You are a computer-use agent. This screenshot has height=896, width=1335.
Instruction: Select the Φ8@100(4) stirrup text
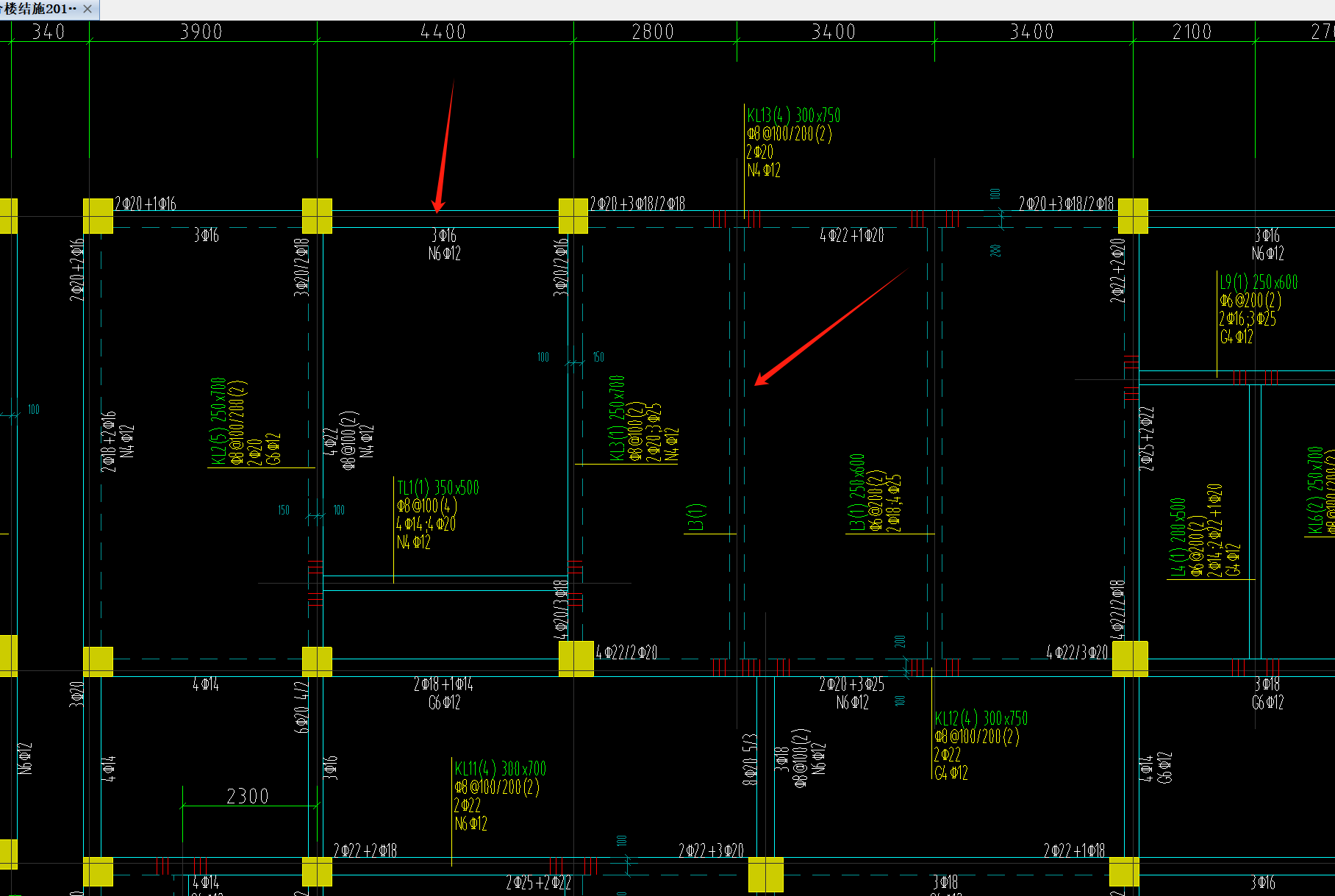[x=427, y=506]
